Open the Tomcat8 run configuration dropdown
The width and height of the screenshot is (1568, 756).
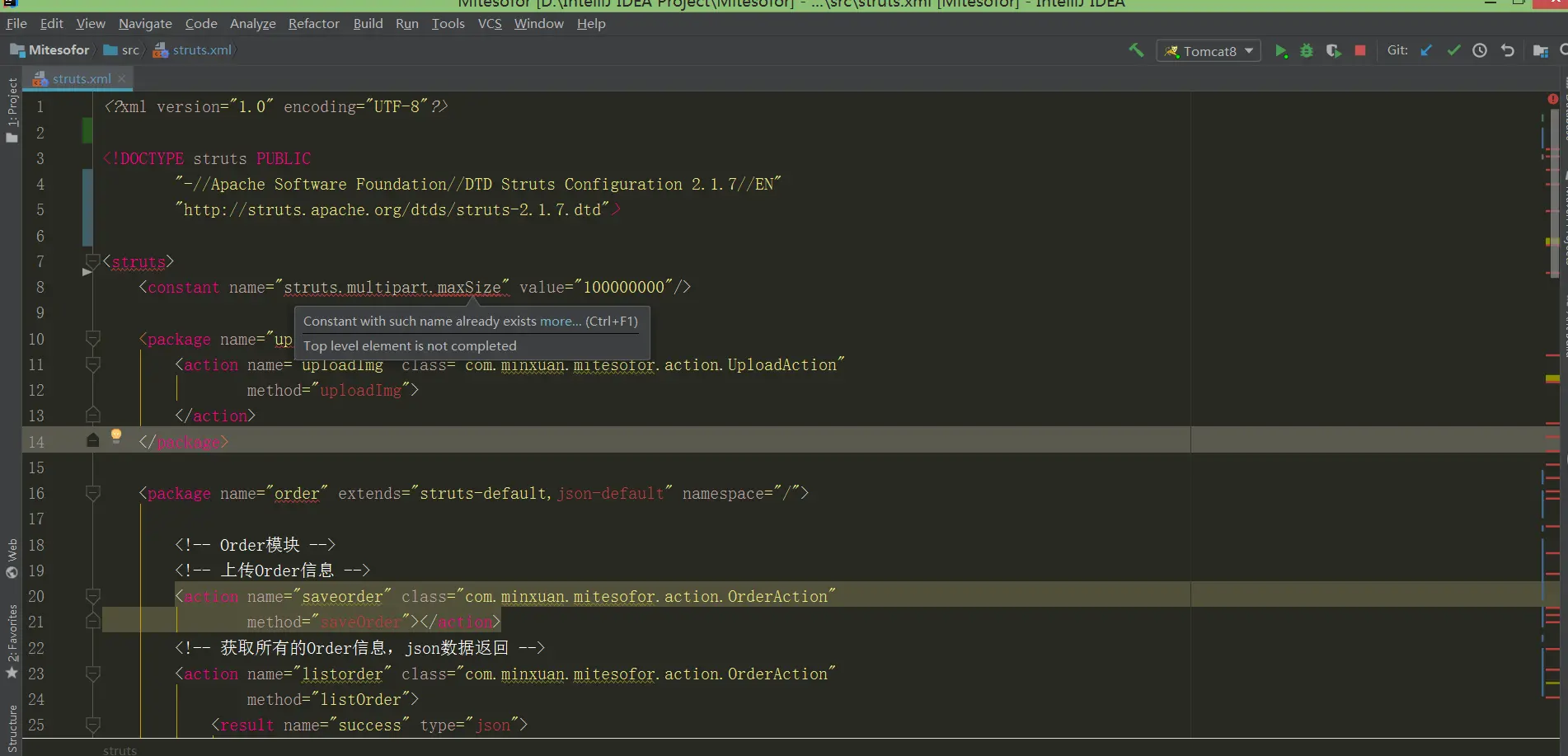click(x=1209, y=51)
